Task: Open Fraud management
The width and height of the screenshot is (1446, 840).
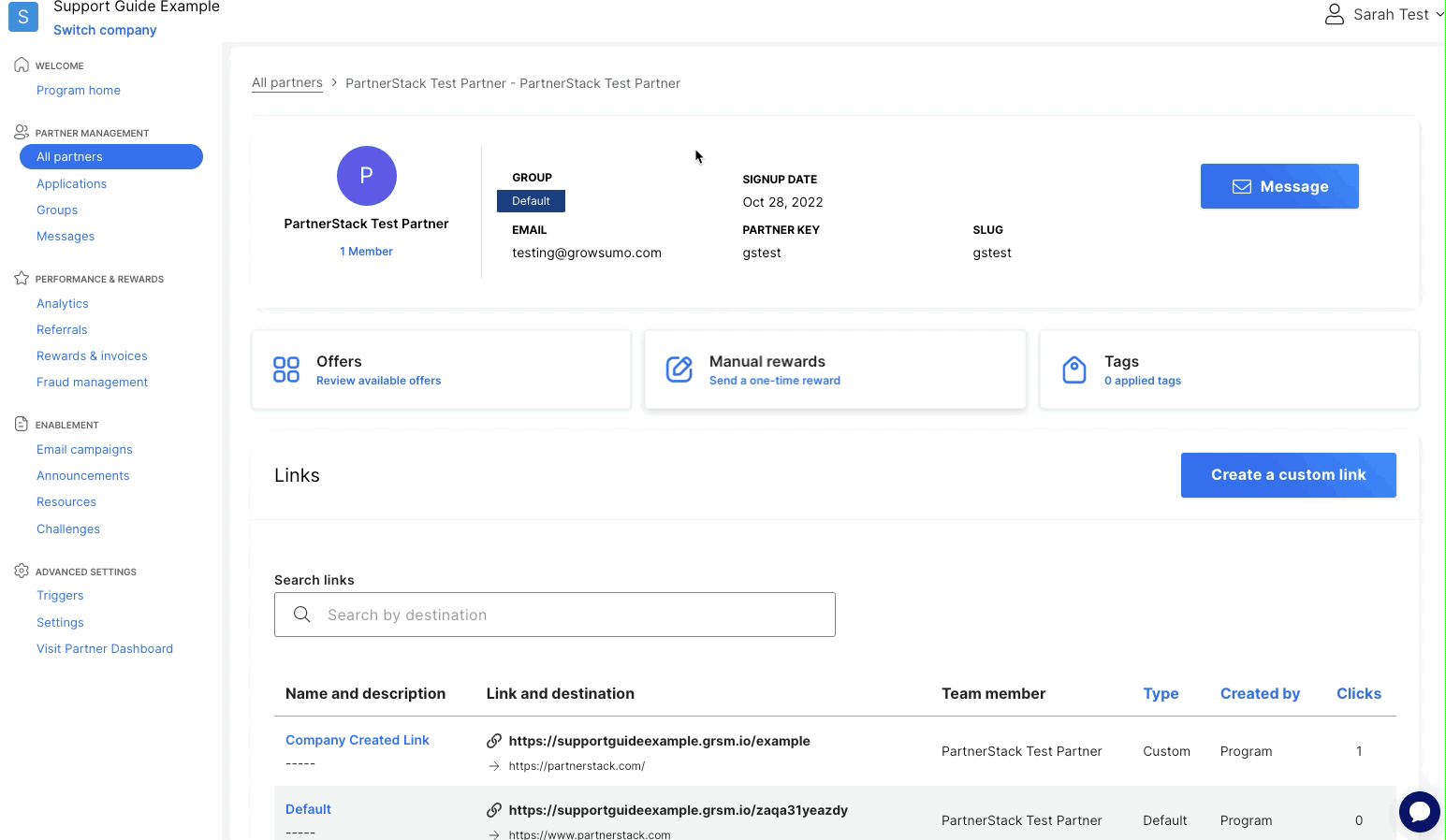Action: click(92, 383)
